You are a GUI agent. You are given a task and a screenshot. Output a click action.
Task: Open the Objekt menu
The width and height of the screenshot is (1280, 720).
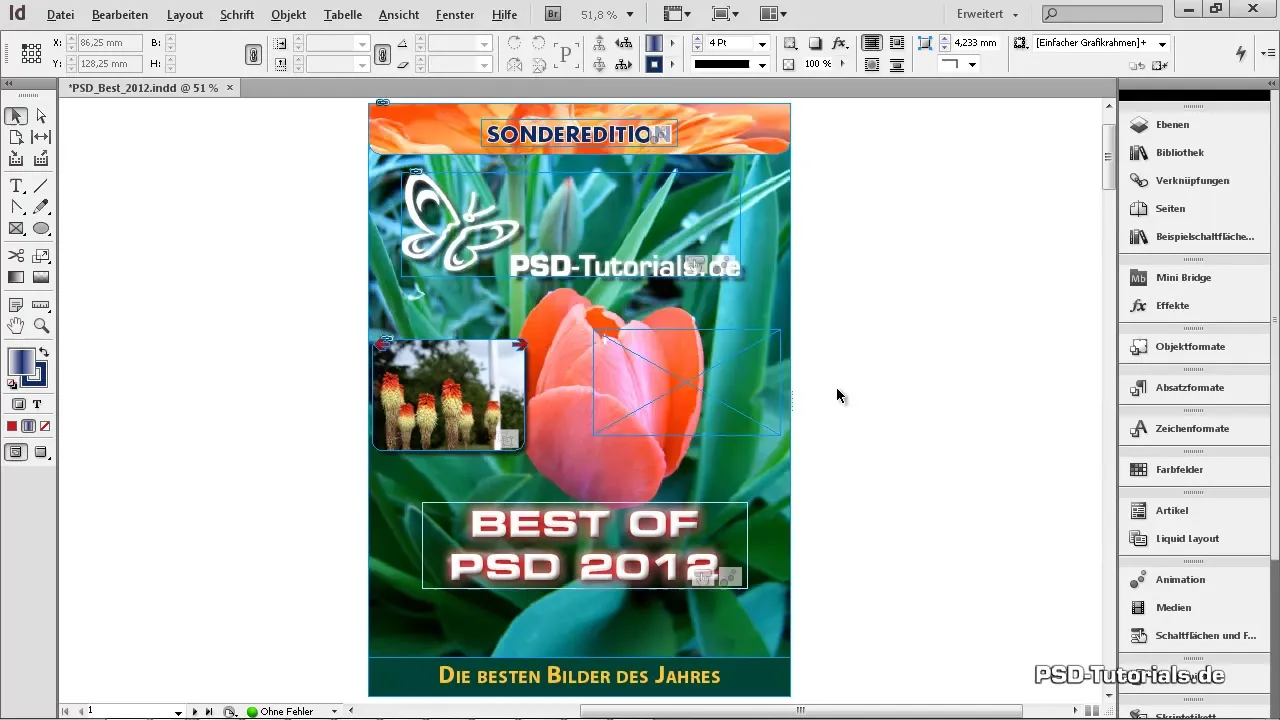(289, 15)
